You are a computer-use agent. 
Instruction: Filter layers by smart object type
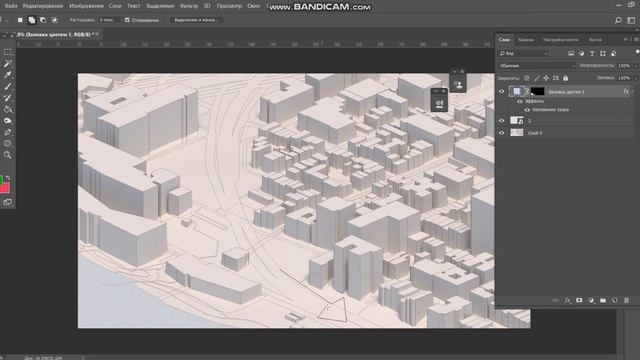click(x=613, y=53)
